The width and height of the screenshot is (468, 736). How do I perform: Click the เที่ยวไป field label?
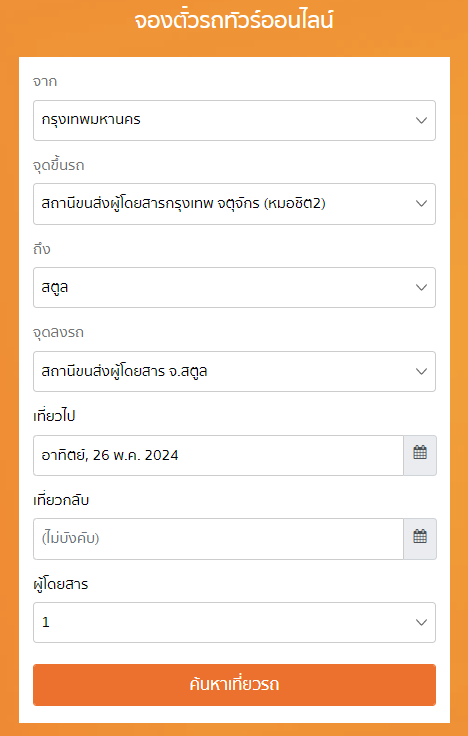point(54,416)
